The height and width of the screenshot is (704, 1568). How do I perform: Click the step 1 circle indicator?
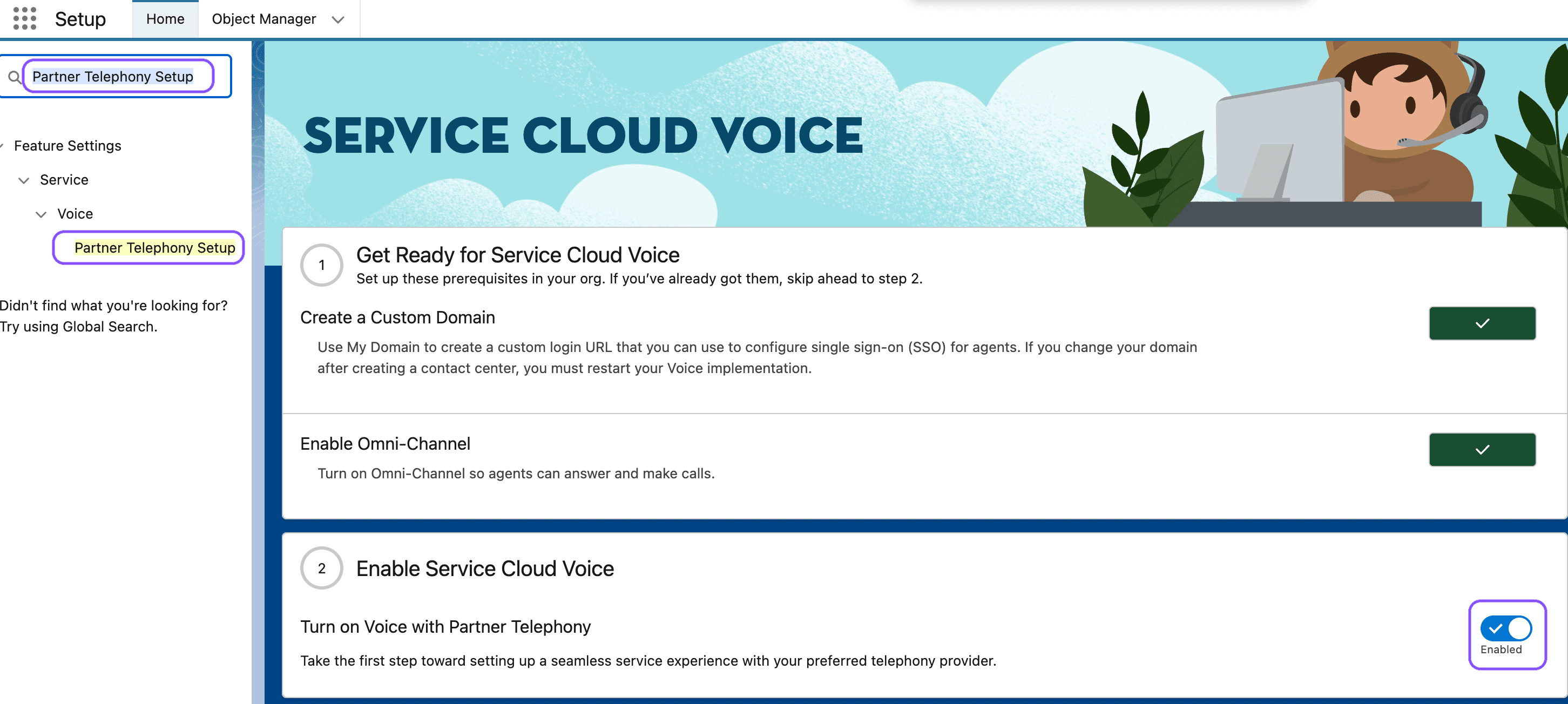click(x=321, y=265)
